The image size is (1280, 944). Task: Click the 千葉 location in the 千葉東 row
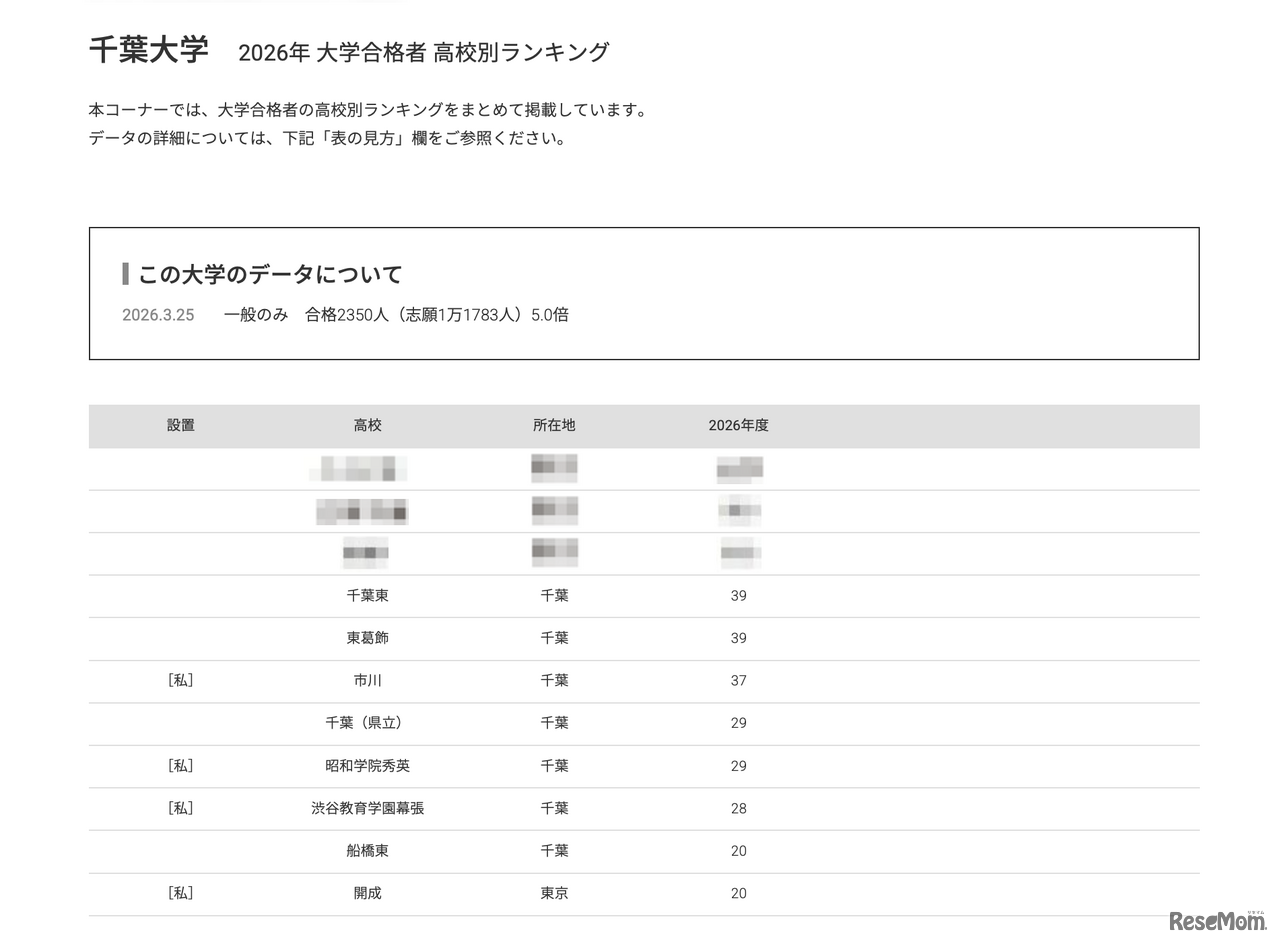tap(554, 595)
